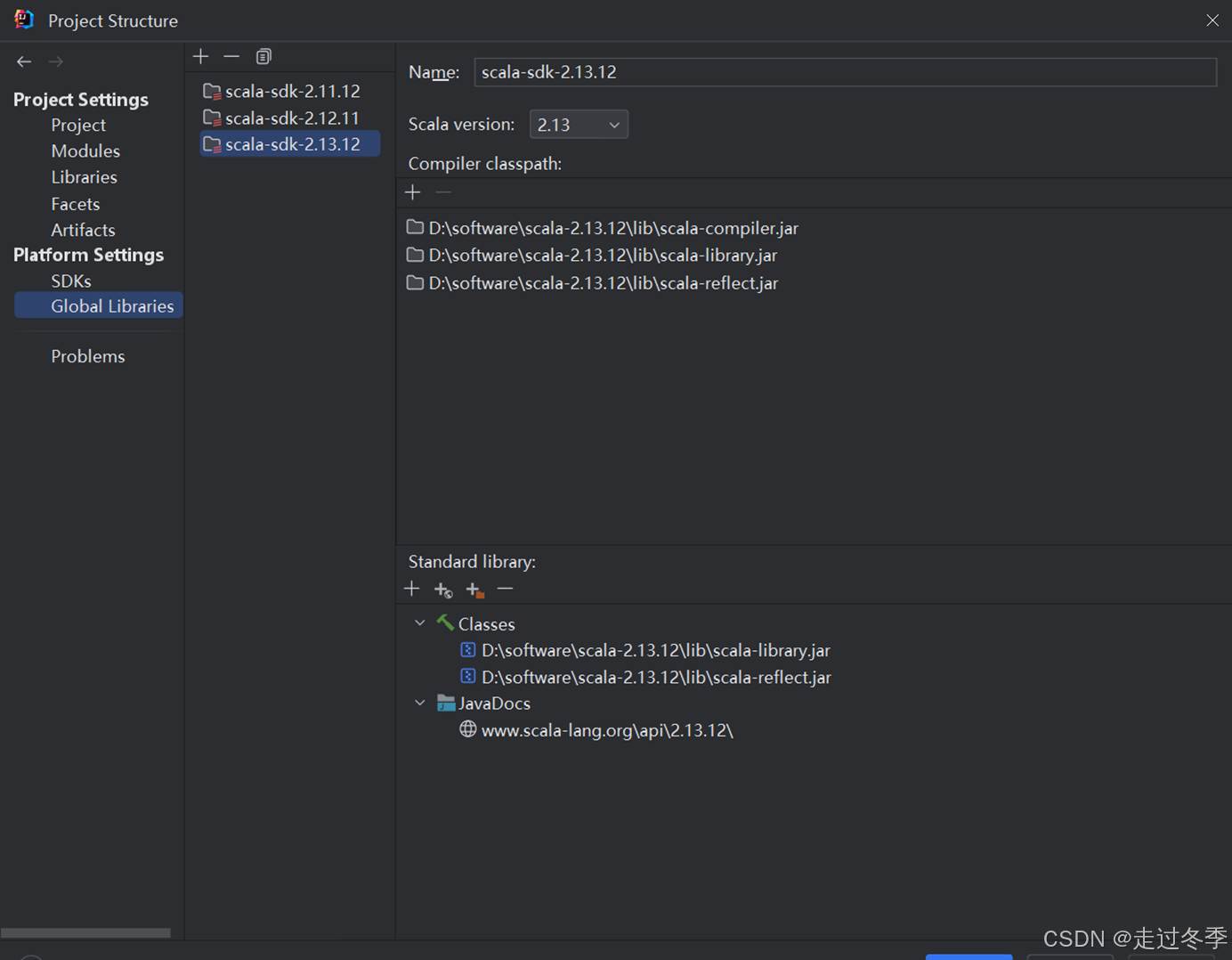Select scala-sdk-2.12.11 in library list

pos(290,118)
